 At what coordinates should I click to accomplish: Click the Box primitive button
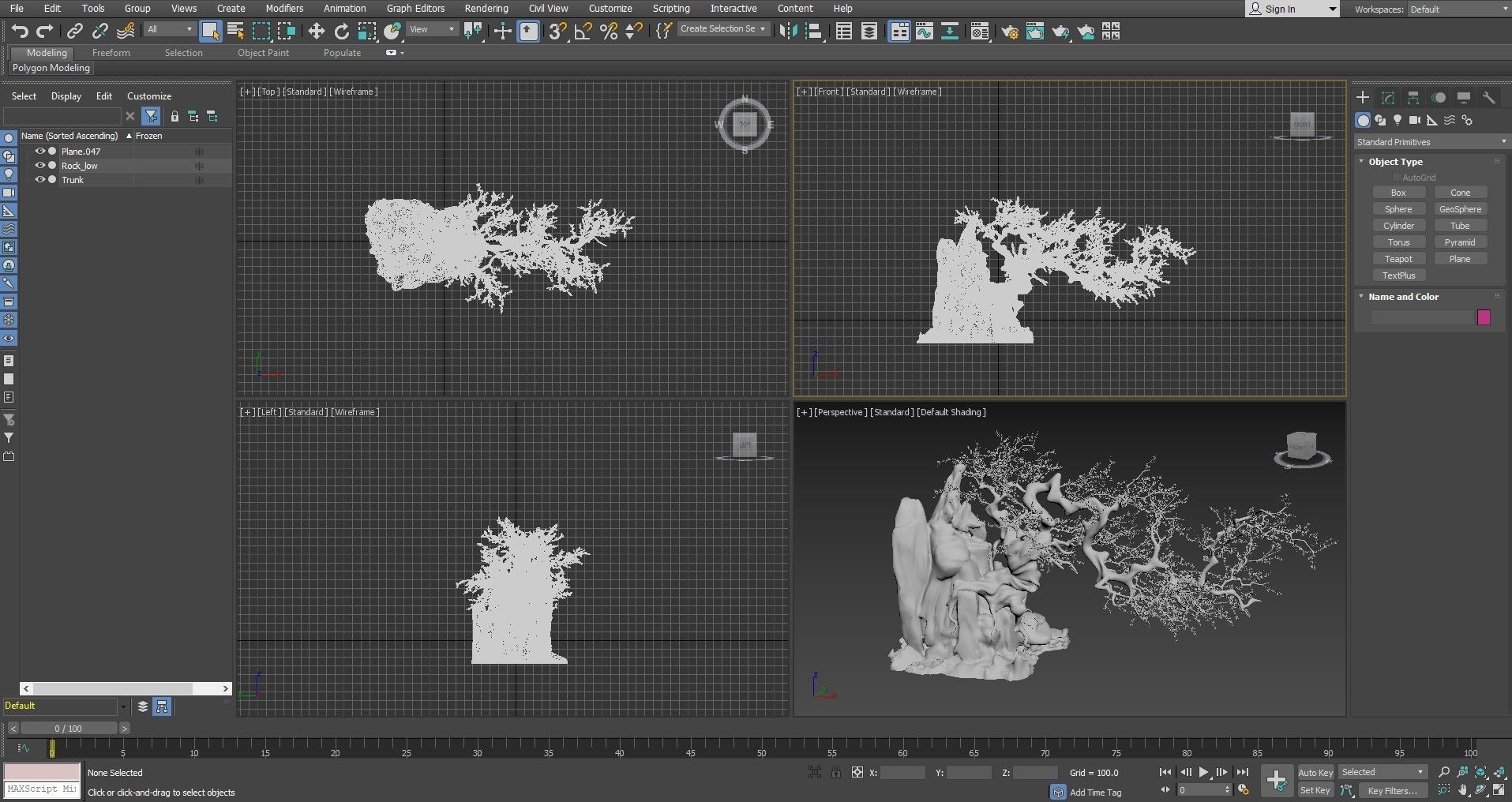click(x=1398, y=193)
